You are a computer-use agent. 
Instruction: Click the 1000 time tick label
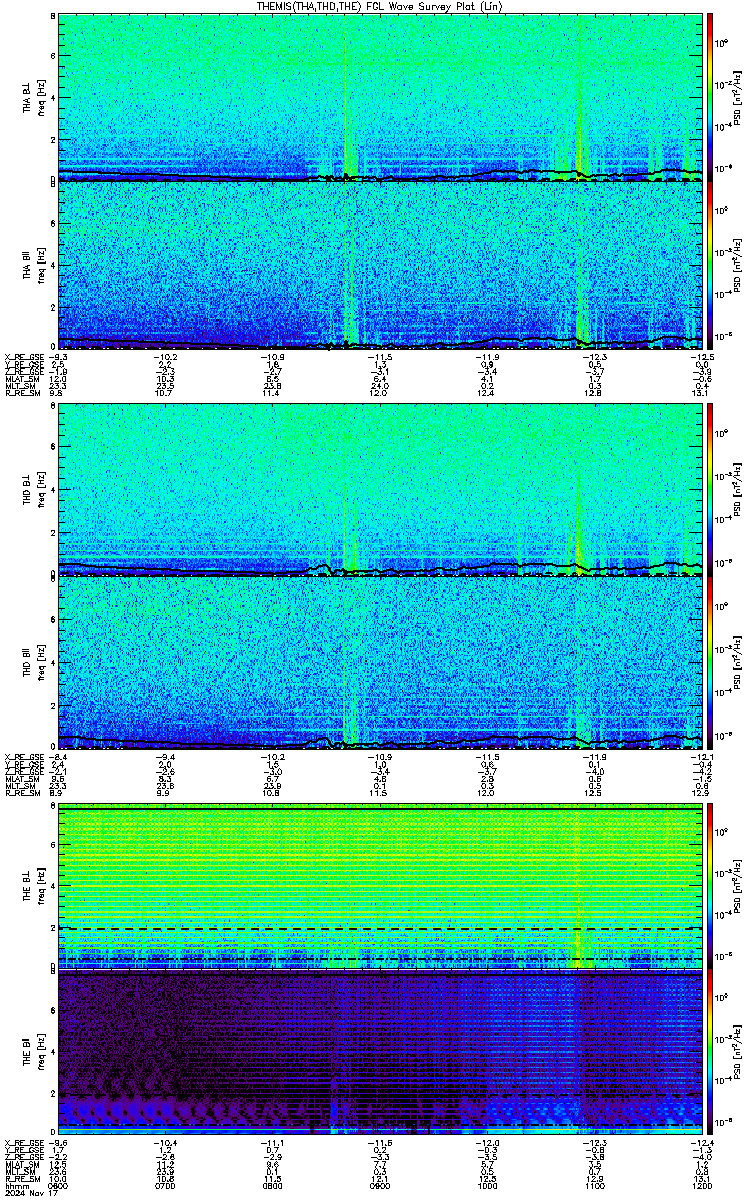pyautogui.click(x=487, y=1186)
